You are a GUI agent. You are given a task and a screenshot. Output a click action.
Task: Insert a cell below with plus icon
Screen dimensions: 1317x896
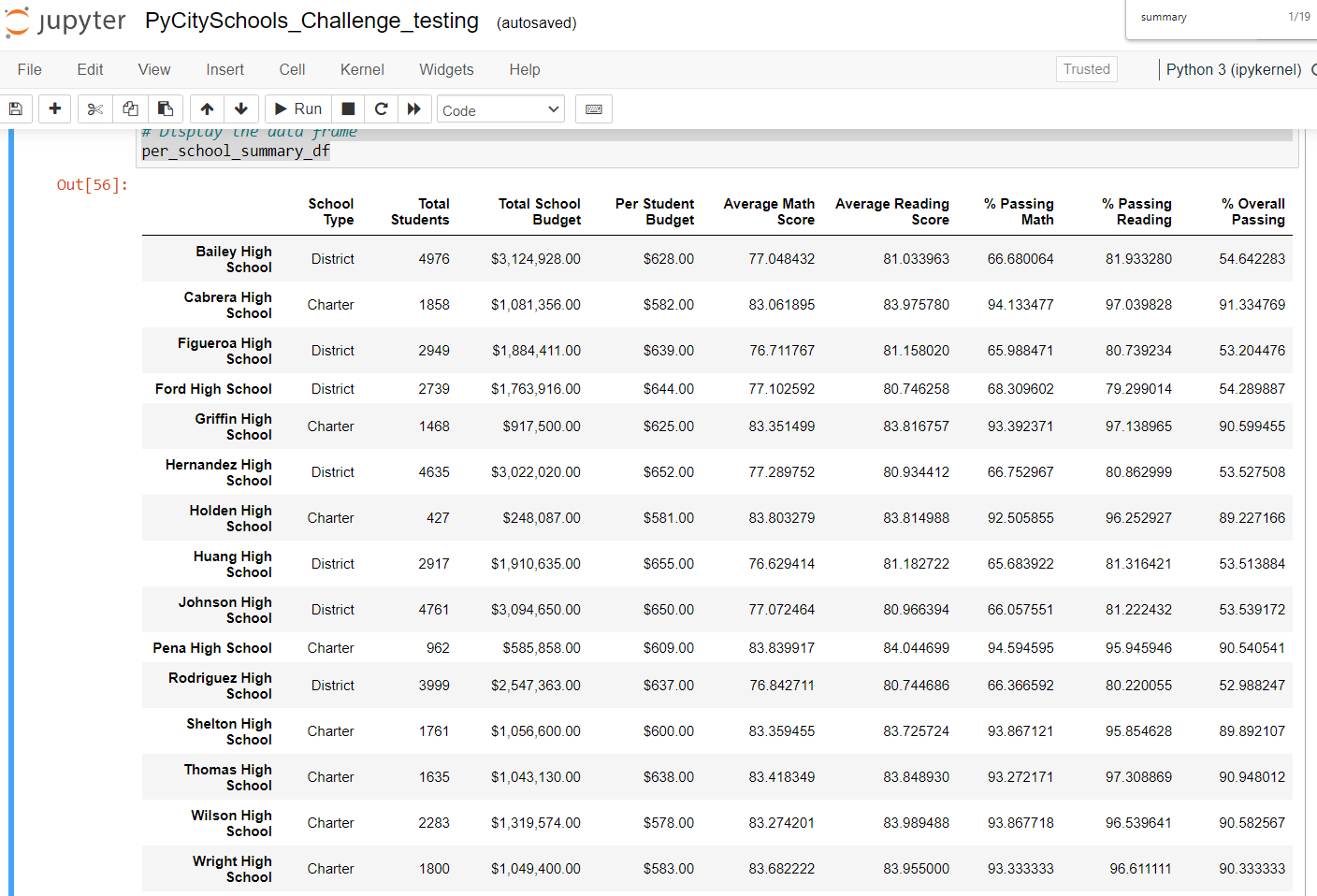(55, 109)
